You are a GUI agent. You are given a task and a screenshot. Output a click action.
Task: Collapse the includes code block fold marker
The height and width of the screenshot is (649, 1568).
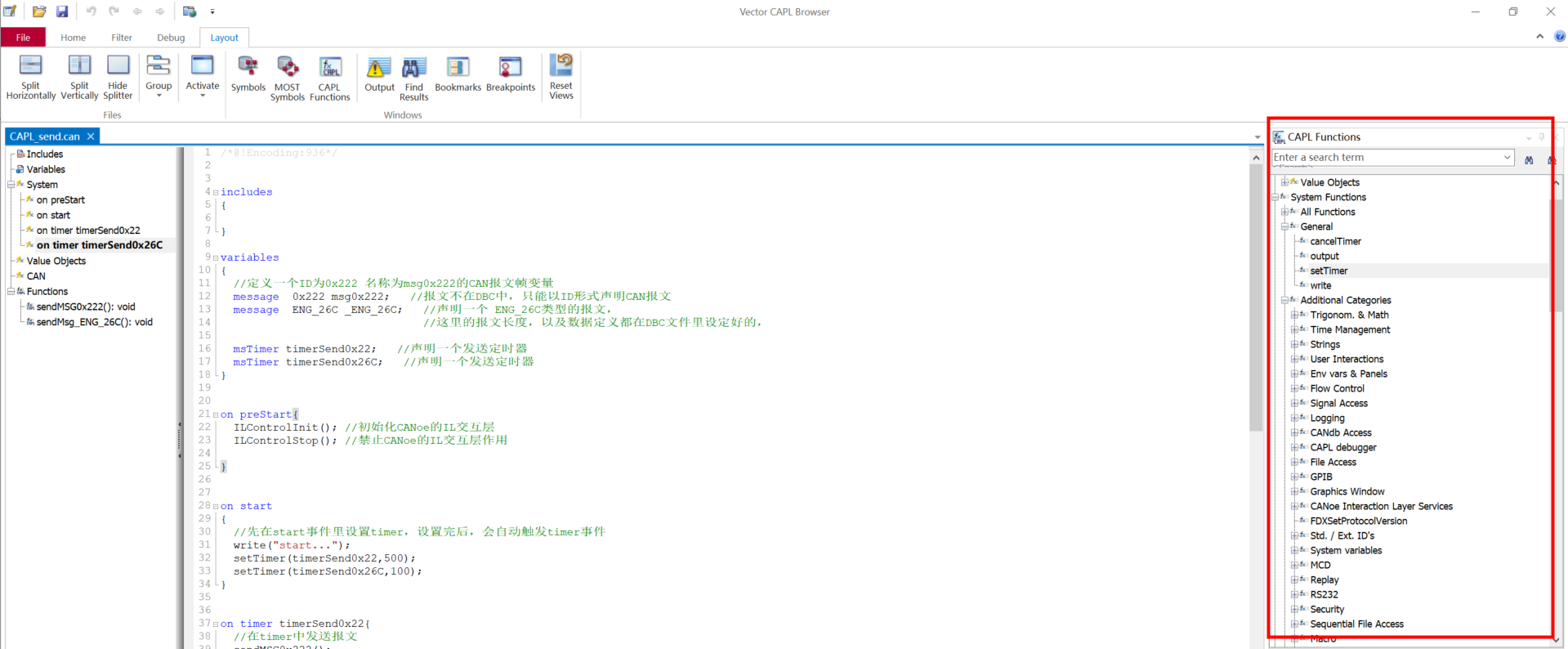[216, 192]
